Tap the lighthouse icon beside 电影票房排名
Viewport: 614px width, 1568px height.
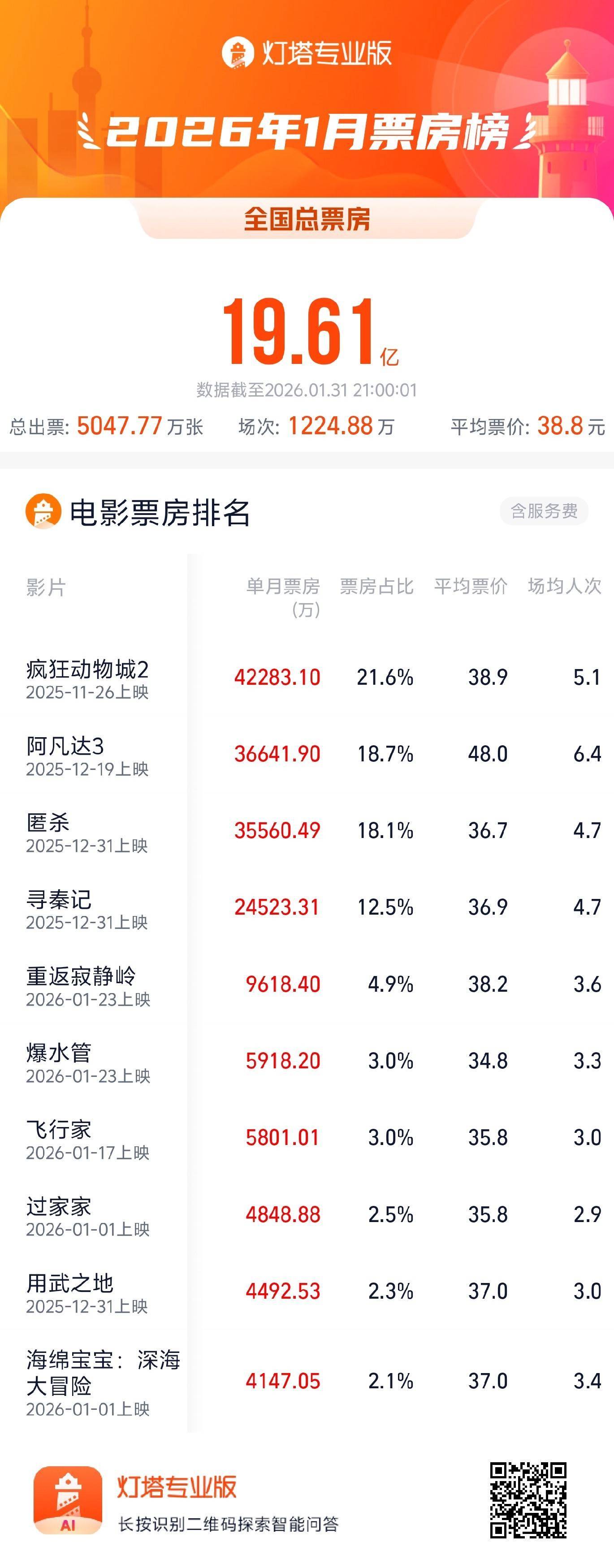tap(43, 511)
